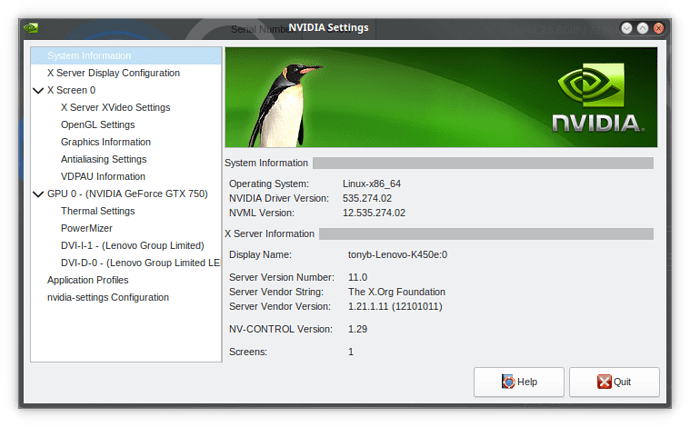
Task: Select System Information in the sidebar
Action: pyautogui.click(x=89, y=56)
